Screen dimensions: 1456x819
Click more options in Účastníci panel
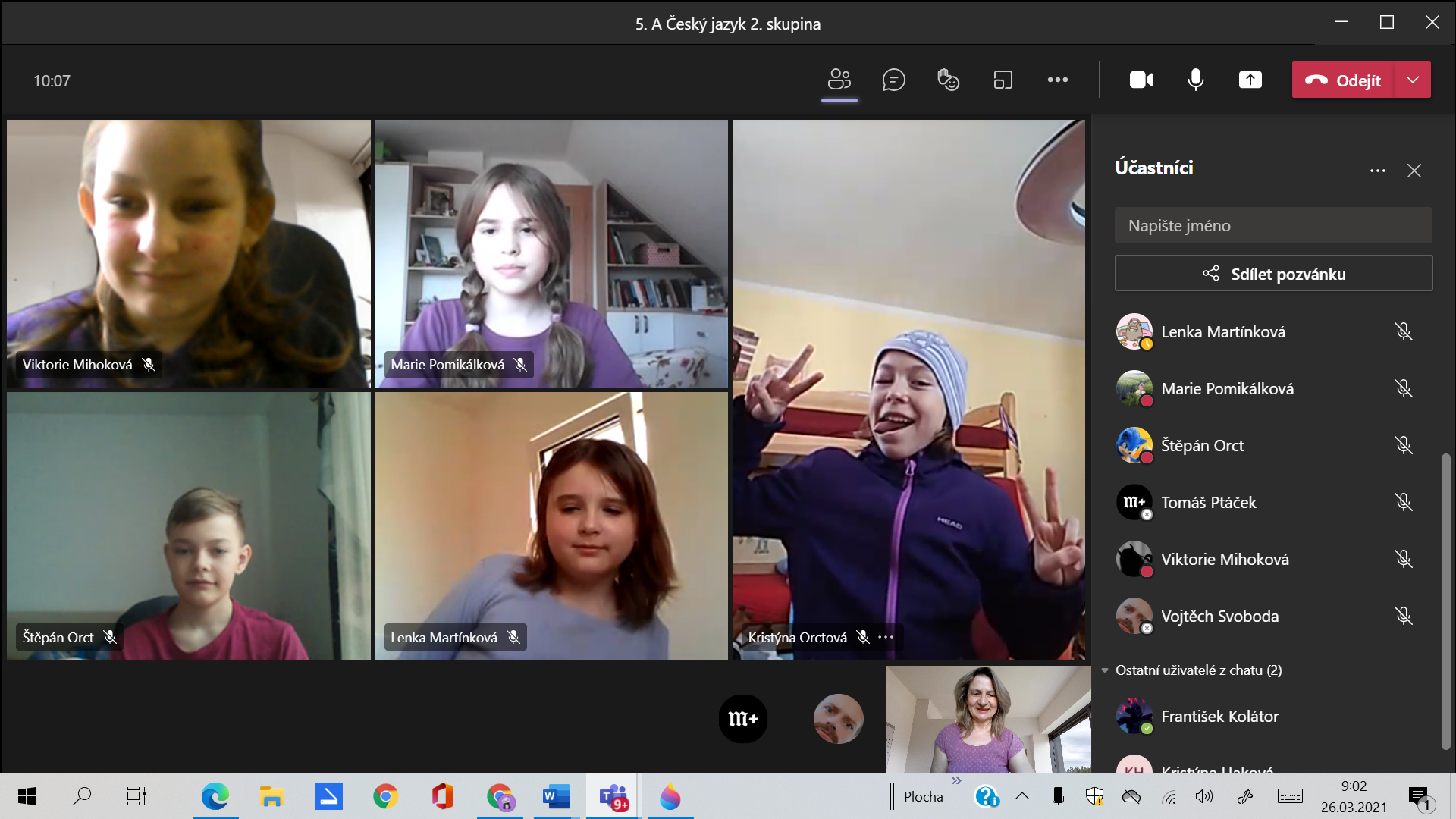click(1377, 171)
